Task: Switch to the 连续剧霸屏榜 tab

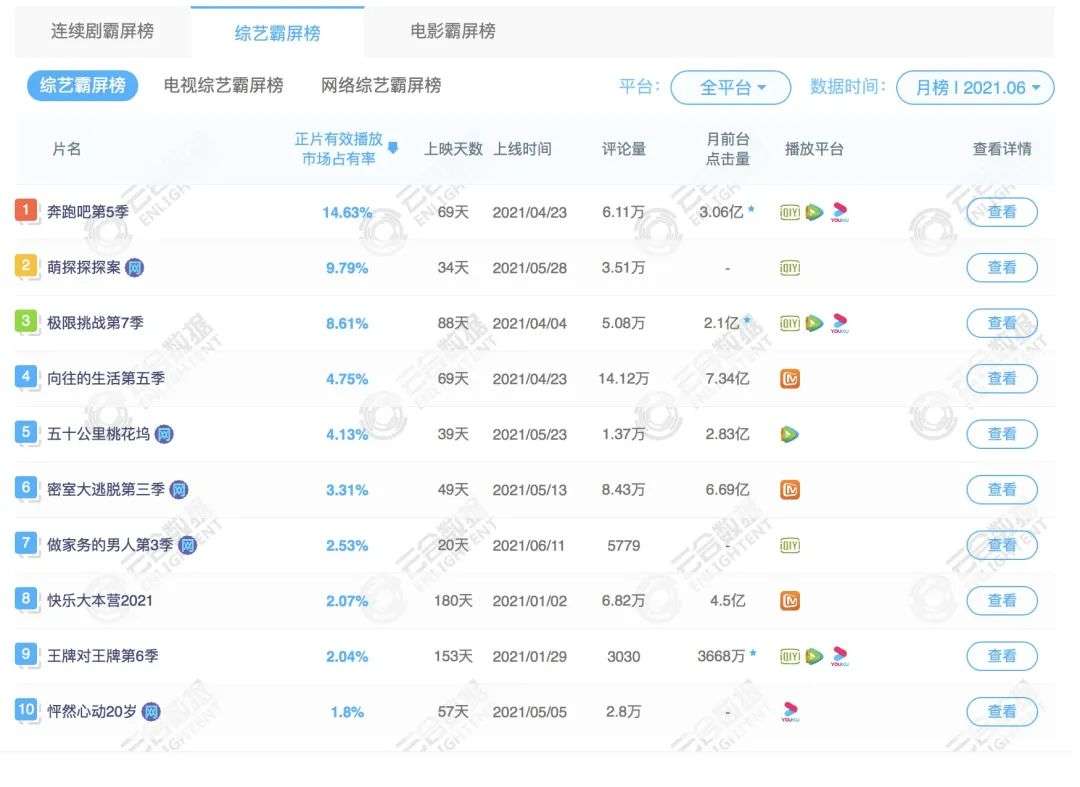Action: point(103,32)
